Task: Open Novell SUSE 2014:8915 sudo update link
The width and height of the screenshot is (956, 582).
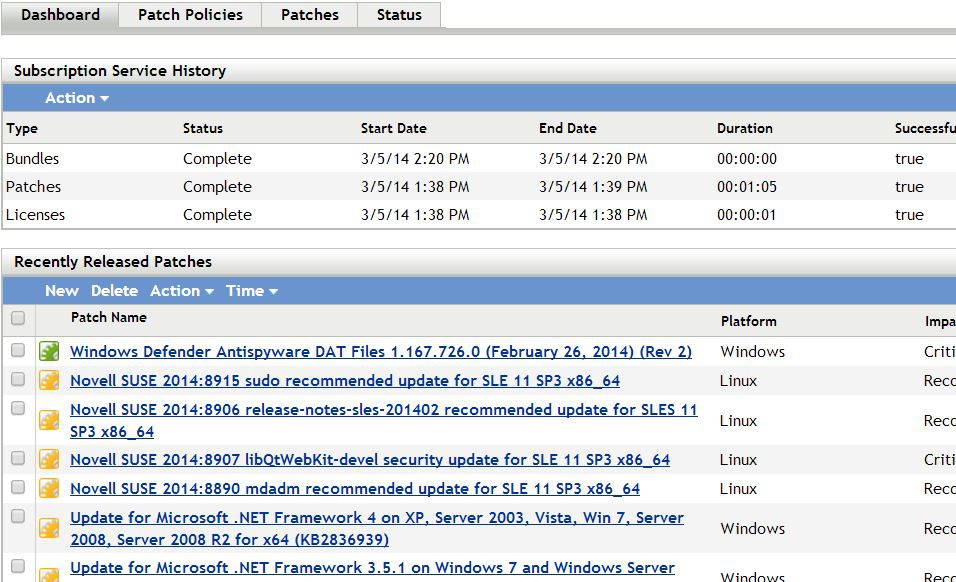Action: pyautogui.click(x=345, y=381)
